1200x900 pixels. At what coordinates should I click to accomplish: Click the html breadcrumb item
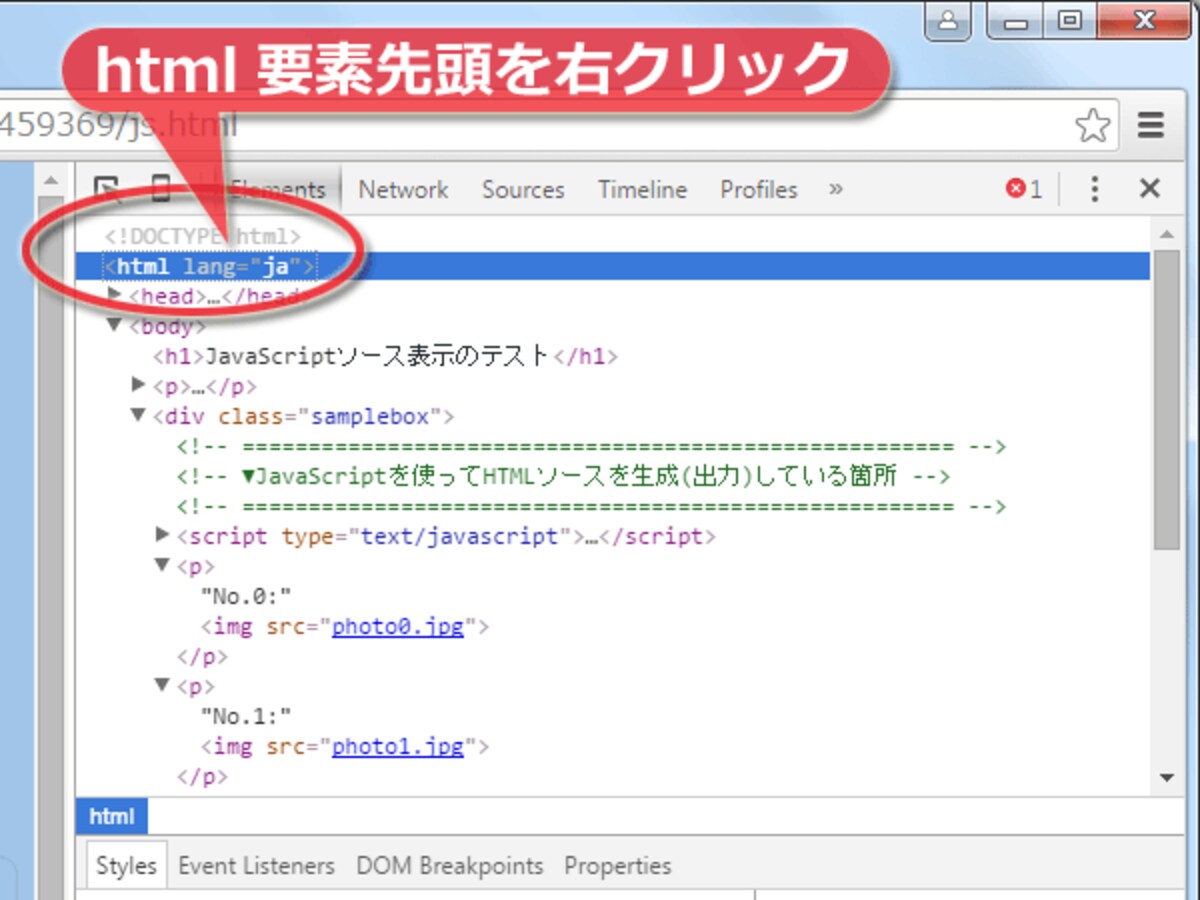[111, 817]
